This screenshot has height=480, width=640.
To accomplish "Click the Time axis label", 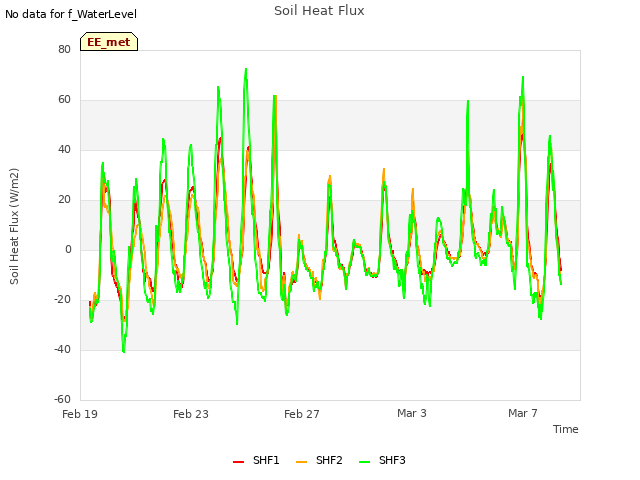I will click(x=566, y=429).
